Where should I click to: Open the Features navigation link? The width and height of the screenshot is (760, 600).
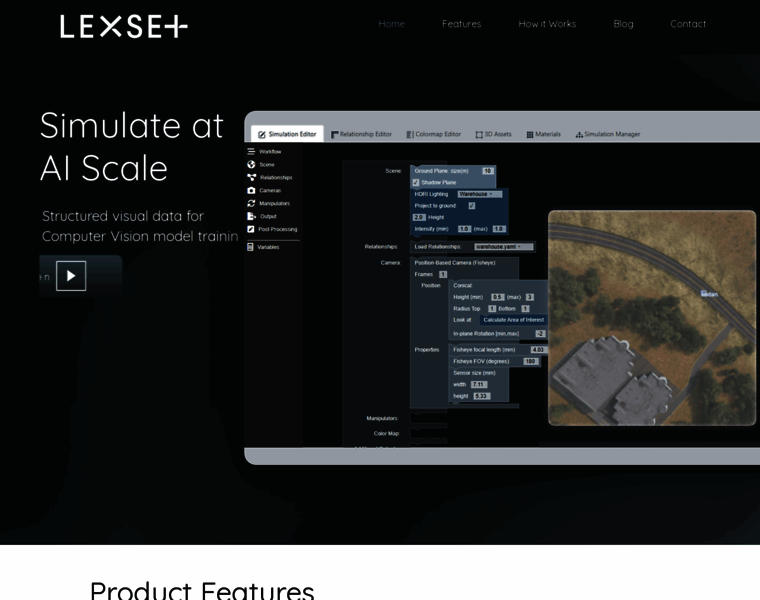pos(461,24)
